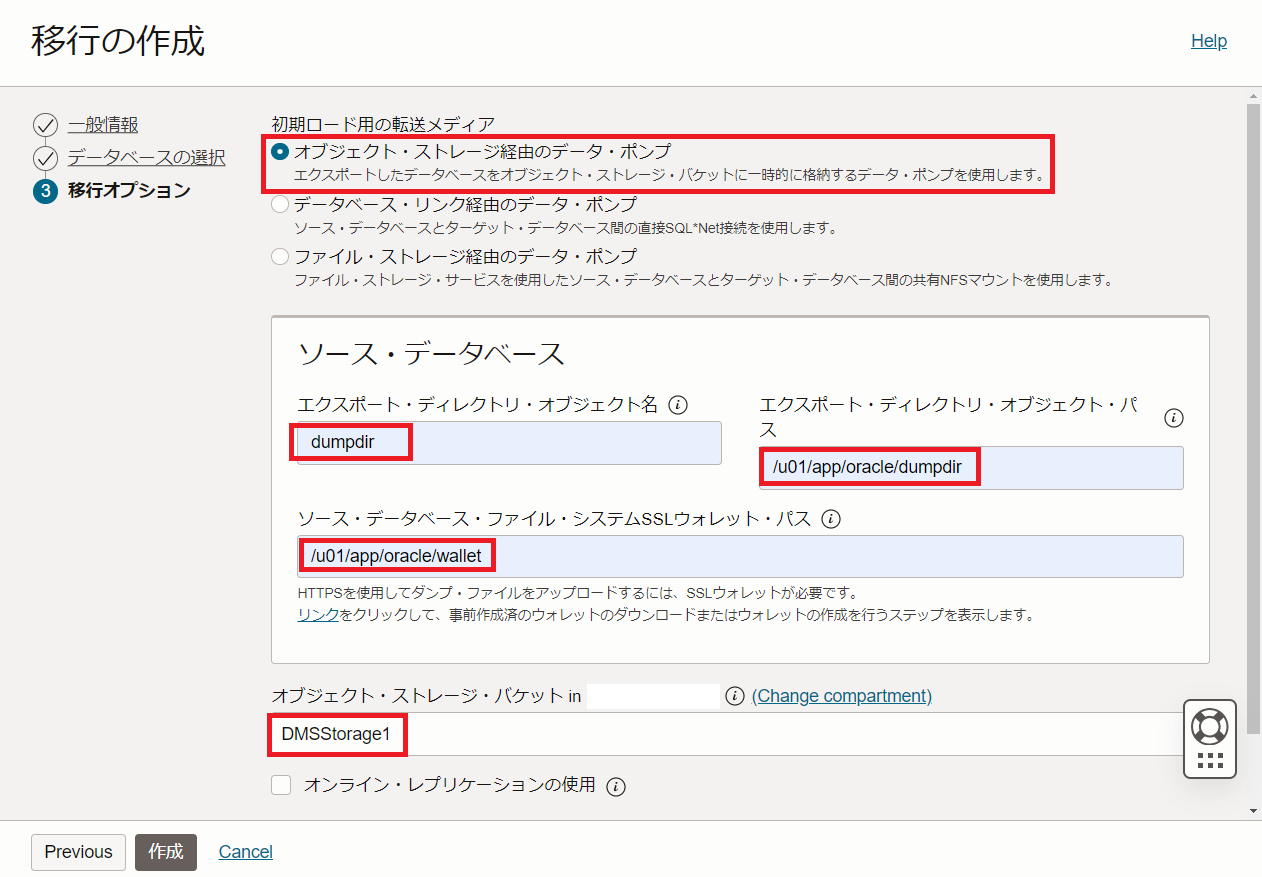Open the compartment selector next to bucket label

653,695
